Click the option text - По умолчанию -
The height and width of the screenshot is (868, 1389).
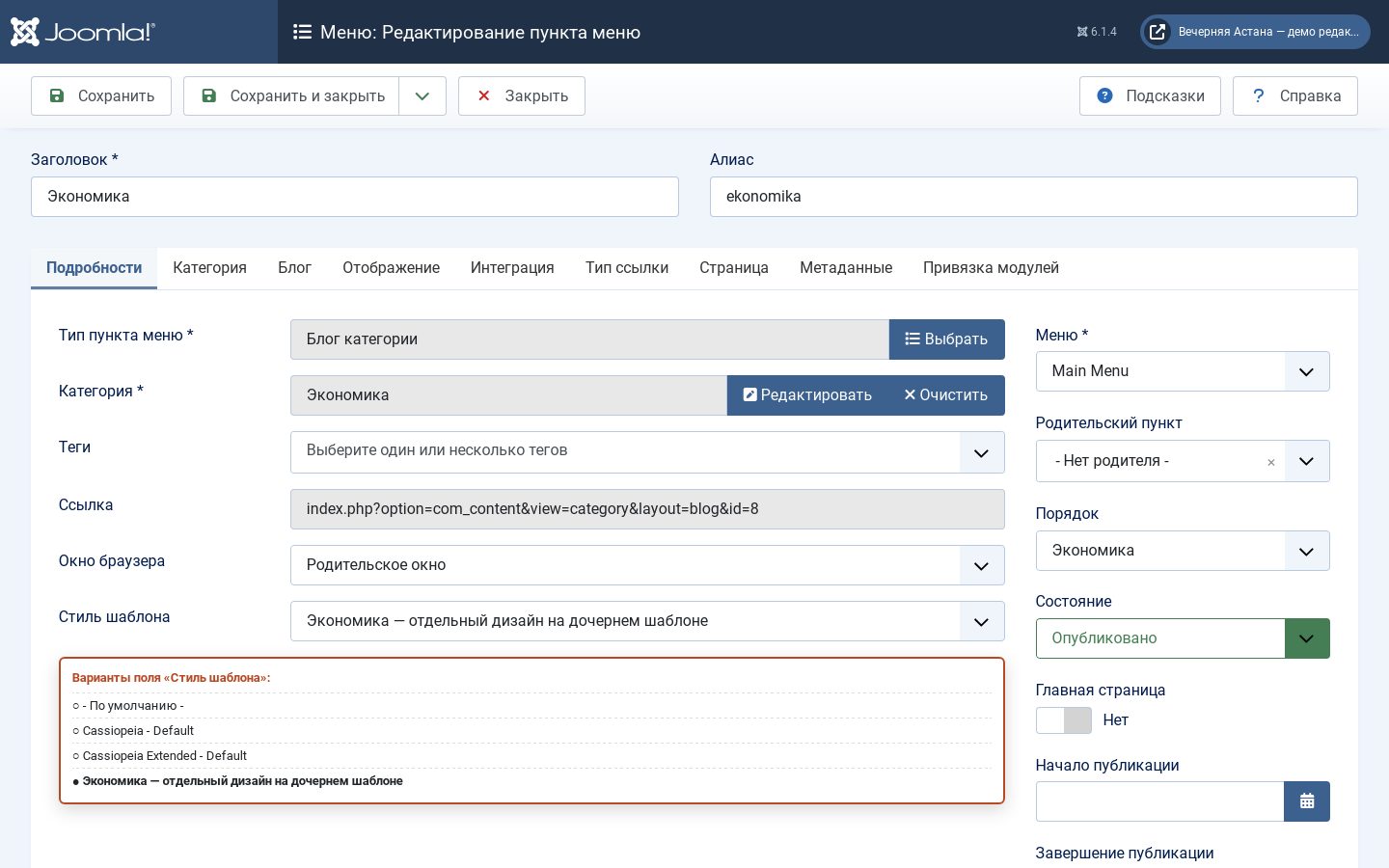[x=133, y=706]
